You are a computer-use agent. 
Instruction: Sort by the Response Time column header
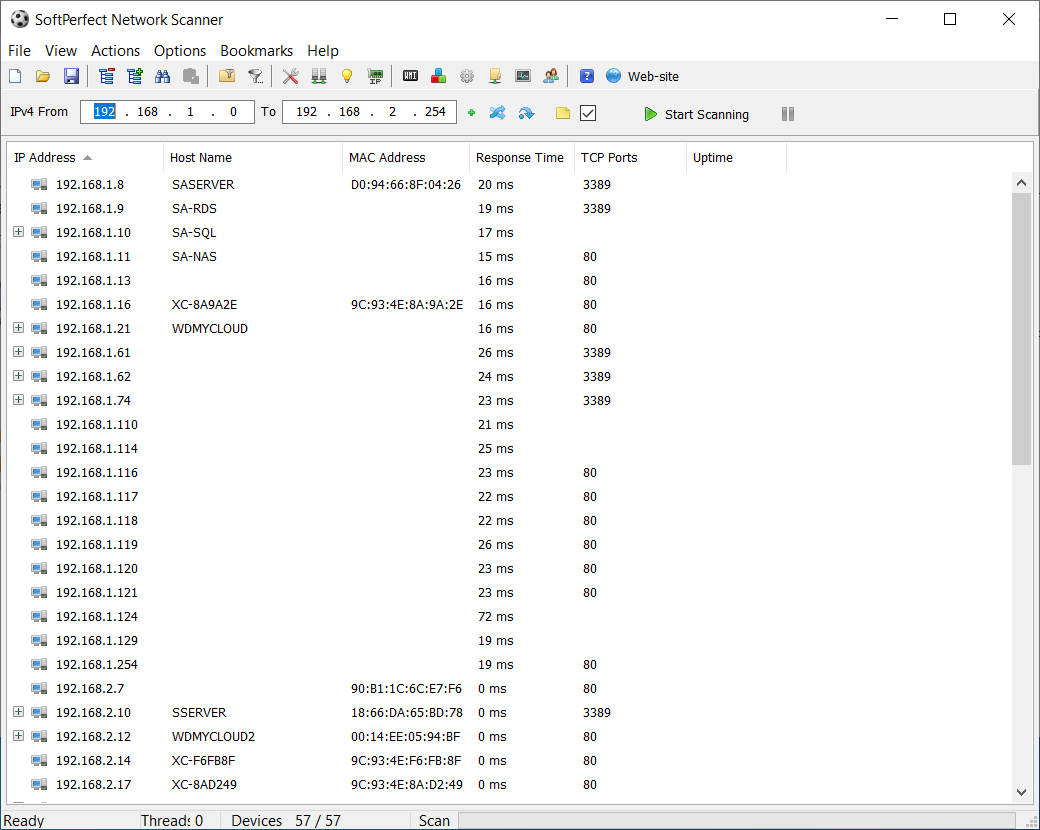519,158
